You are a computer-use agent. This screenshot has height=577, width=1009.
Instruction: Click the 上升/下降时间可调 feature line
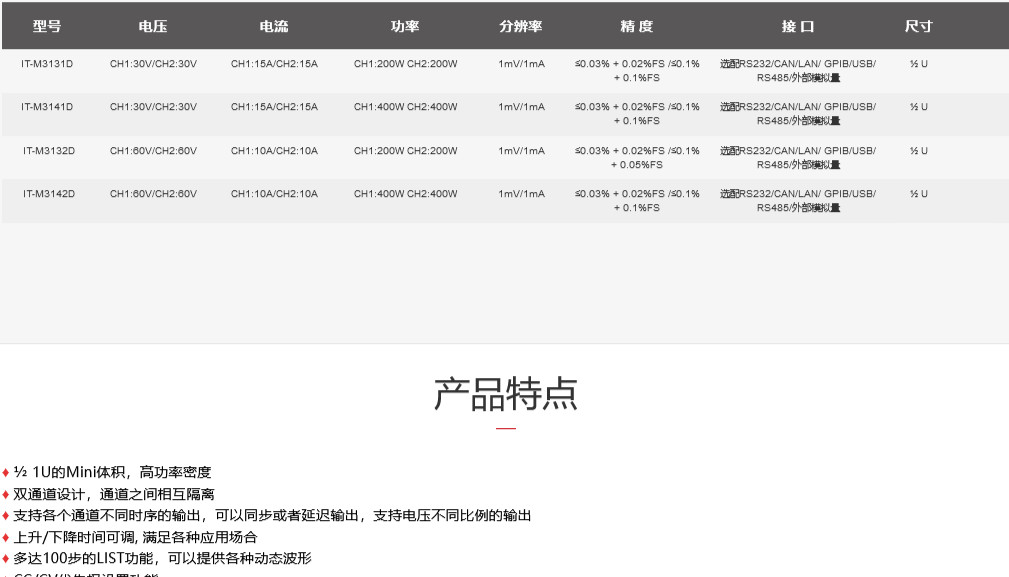click(x=135, y=537)
